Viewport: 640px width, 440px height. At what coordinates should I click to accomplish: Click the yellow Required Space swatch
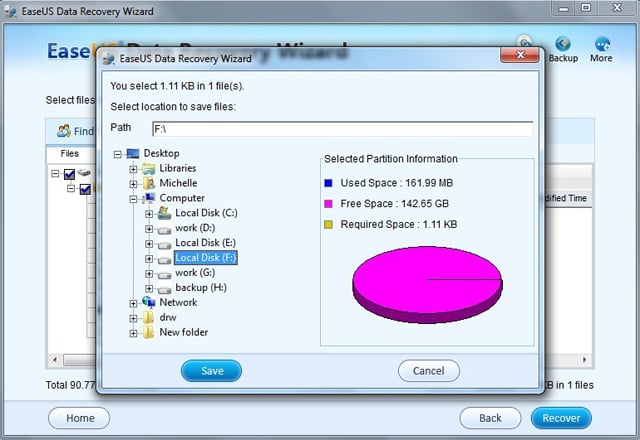tap(328, 224)
